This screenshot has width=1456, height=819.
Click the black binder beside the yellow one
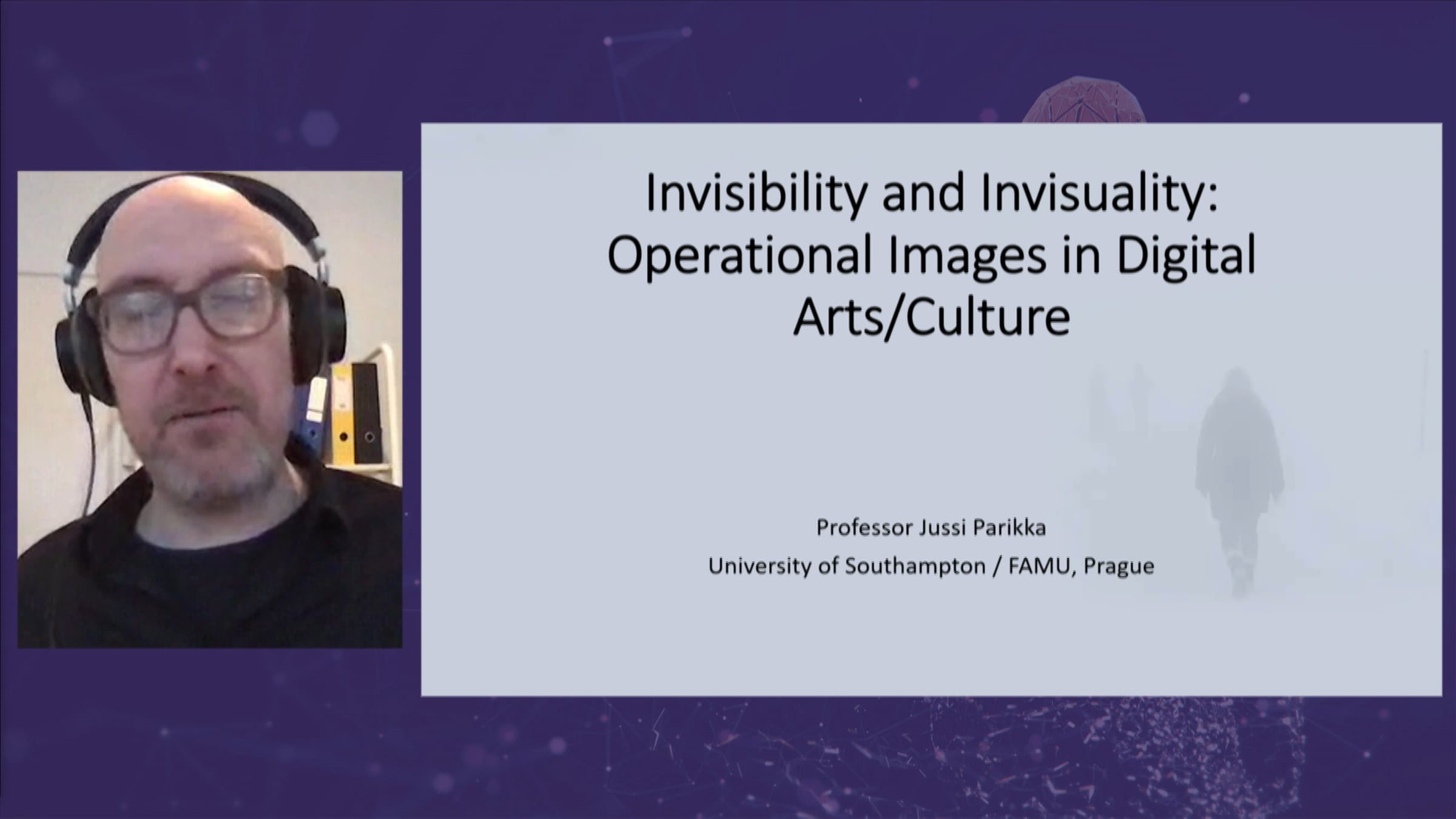pyautogui.click(x=366, y=413)
